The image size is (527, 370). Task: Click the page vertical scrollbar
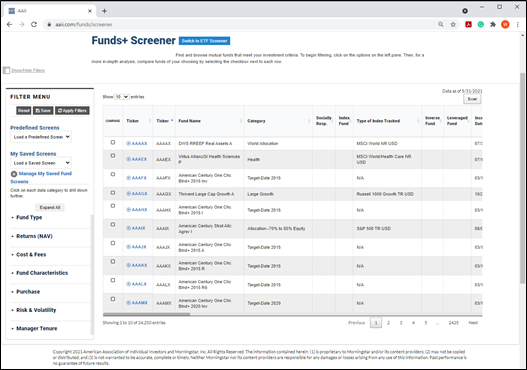[x=522, y=178]
